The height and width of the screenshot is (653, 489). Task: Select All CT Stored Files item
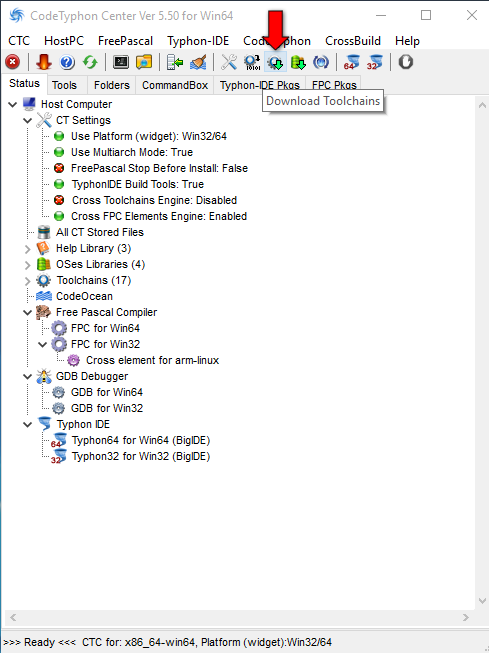tap(100, 232)
